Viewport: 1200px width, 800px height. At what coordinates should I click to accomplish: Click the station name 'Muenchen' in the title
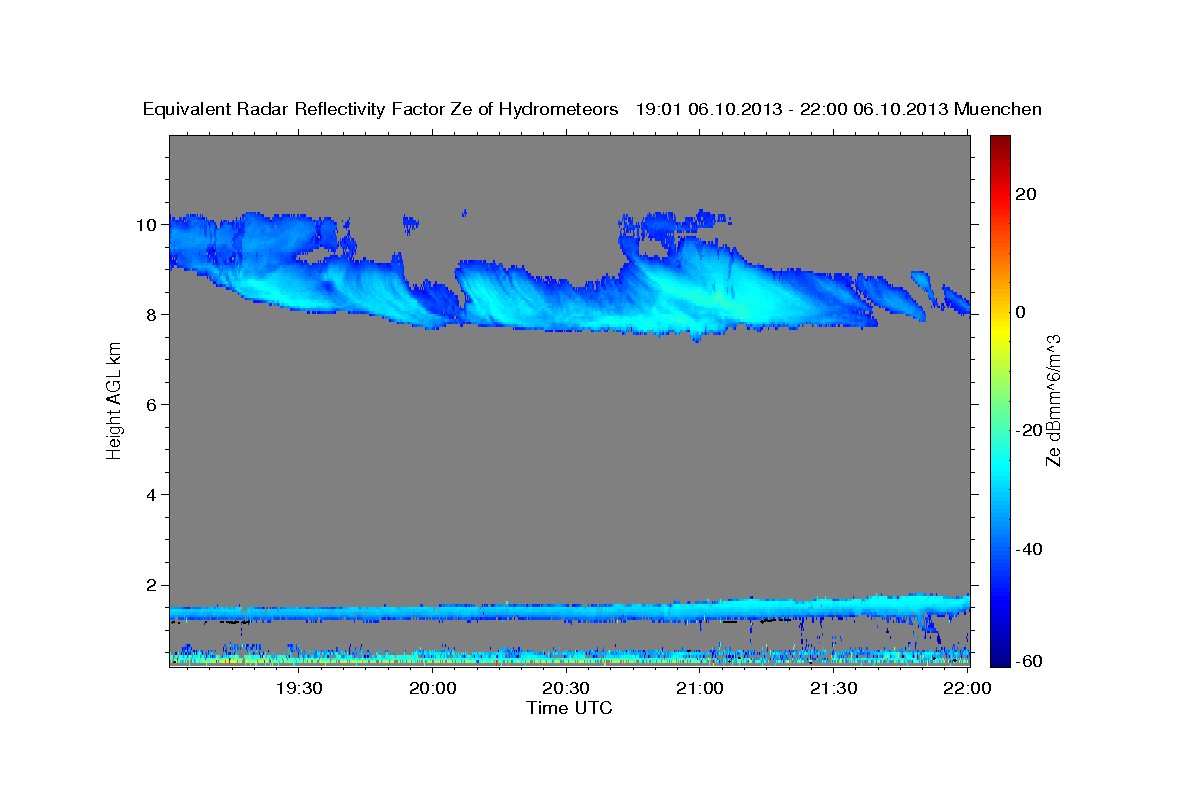pos(999,109)
